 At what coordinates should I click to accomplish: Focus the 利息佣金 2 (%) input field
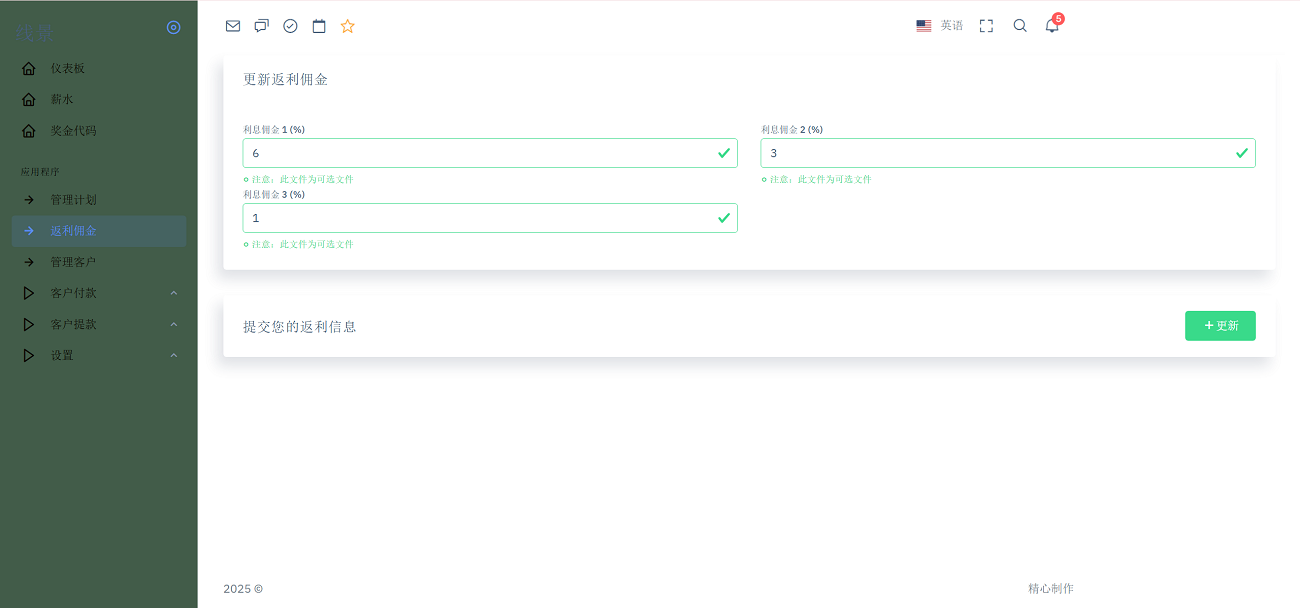click(997, 153)
